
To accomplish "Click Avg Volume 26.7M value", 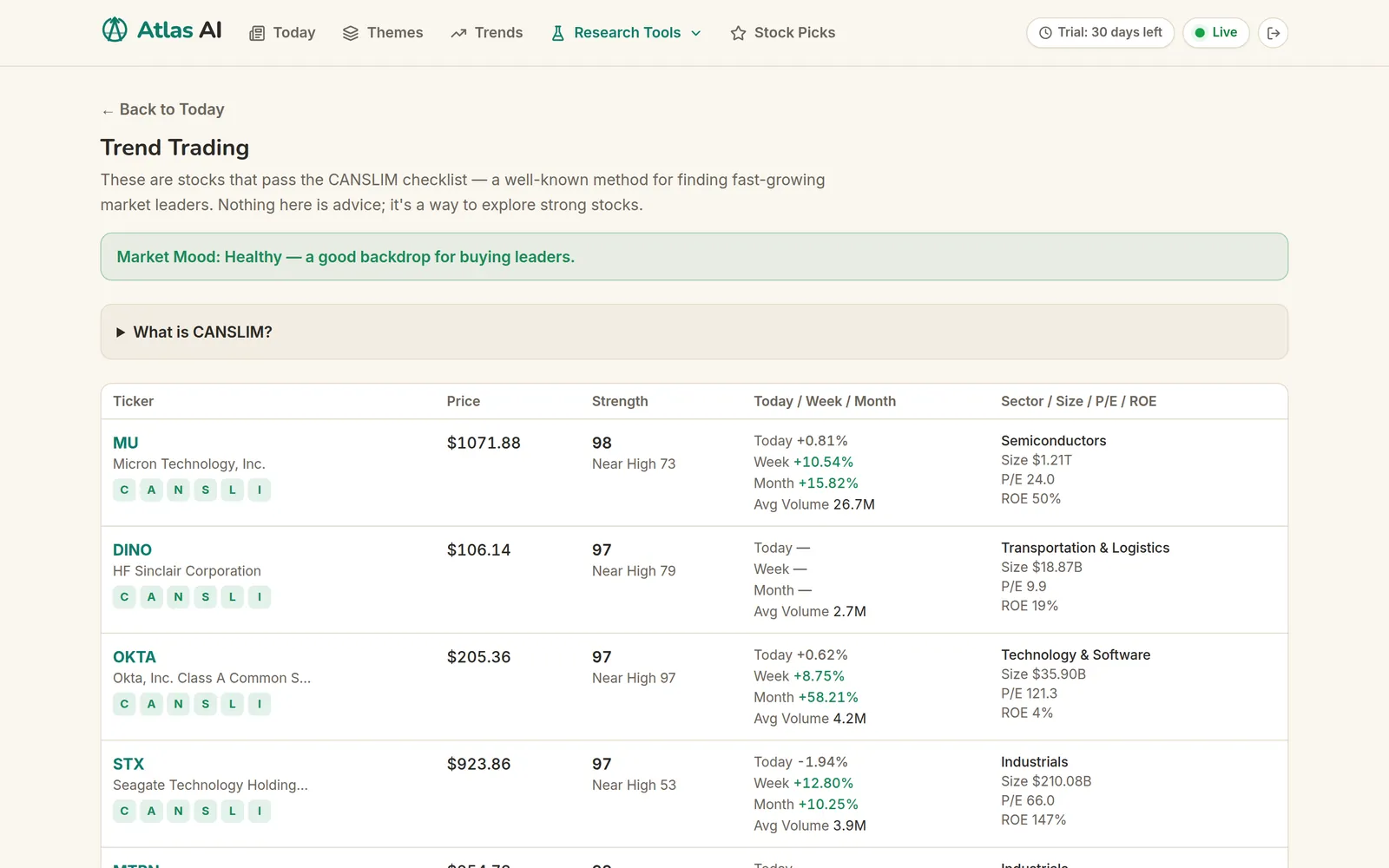I will [x=853, y=504].
